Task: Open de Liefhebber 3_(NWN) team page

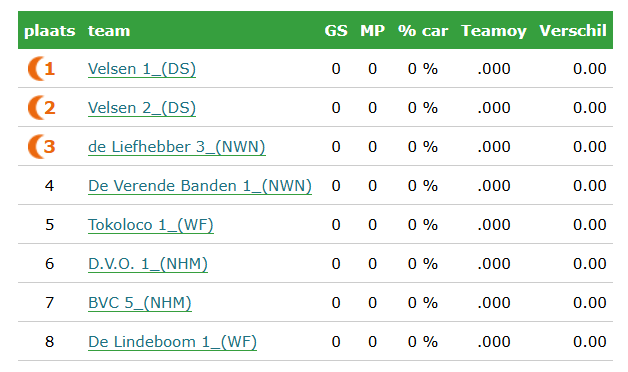Action: [177, 147]
